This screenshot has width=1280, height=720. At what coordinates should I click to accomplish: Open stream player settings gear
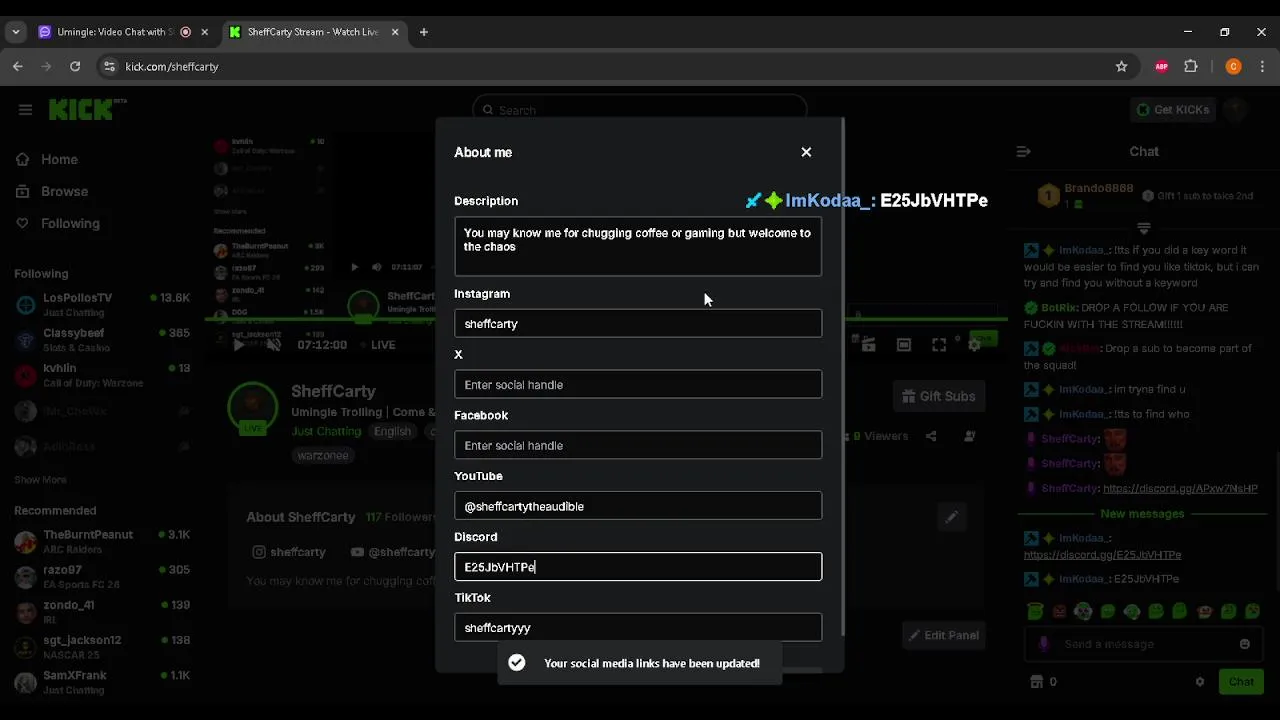point(974,345)
